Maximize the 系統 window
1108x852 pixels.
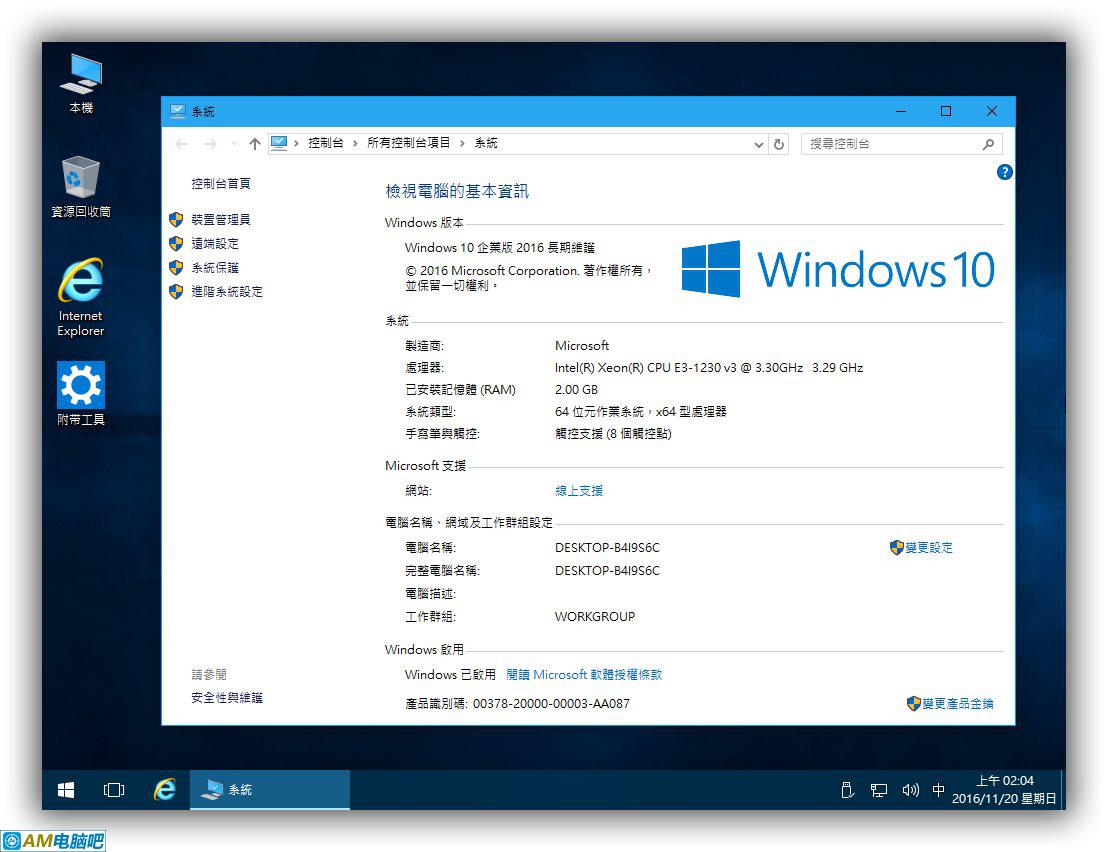(x=946, y=112)
